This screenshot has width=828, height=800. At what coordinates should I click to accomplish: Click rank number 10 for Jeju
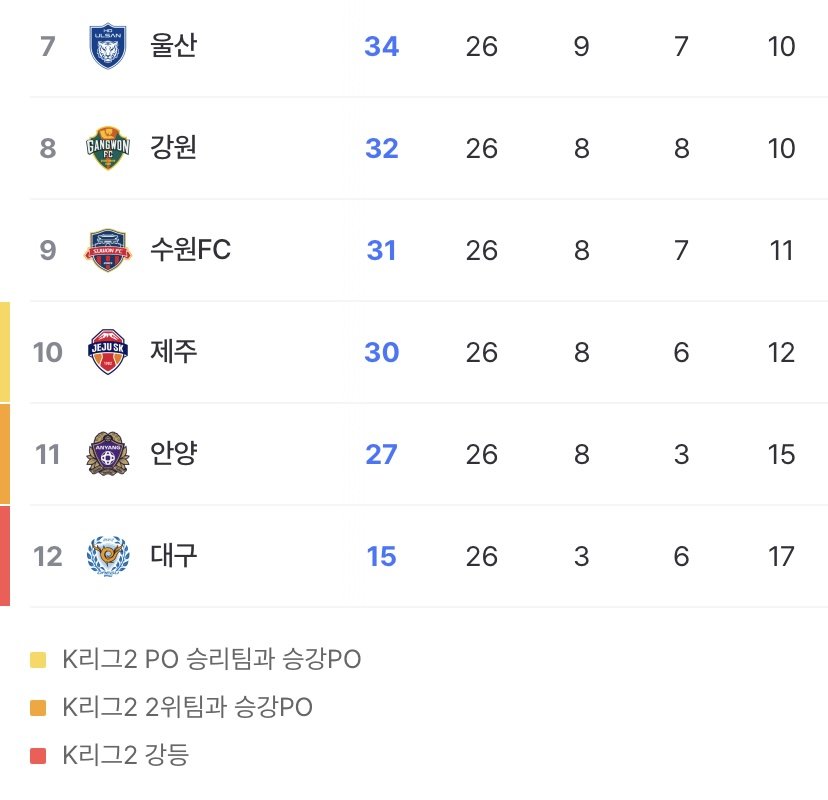(47, 352)
